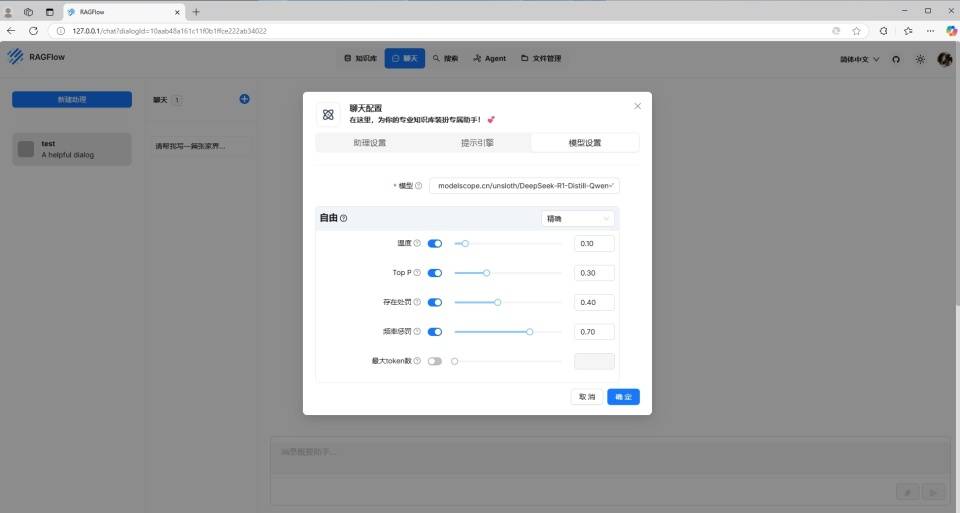
Task: Show help icon for 存在处罚
Action: [x=417, y=302]
